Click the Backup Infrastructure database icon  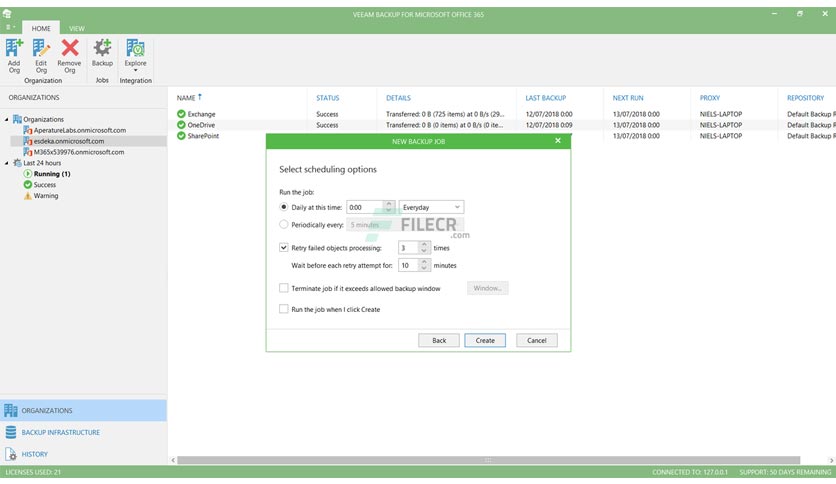[x=11, y=432]
